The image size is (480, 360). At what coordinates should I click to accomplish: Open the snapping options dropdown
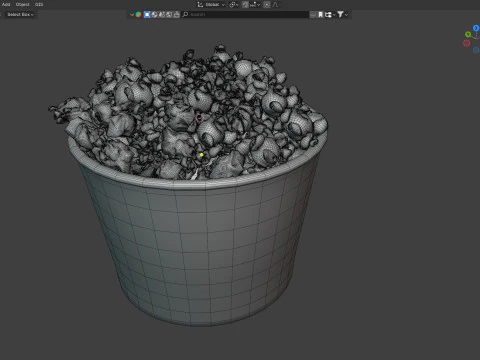[x=255, y=5]
